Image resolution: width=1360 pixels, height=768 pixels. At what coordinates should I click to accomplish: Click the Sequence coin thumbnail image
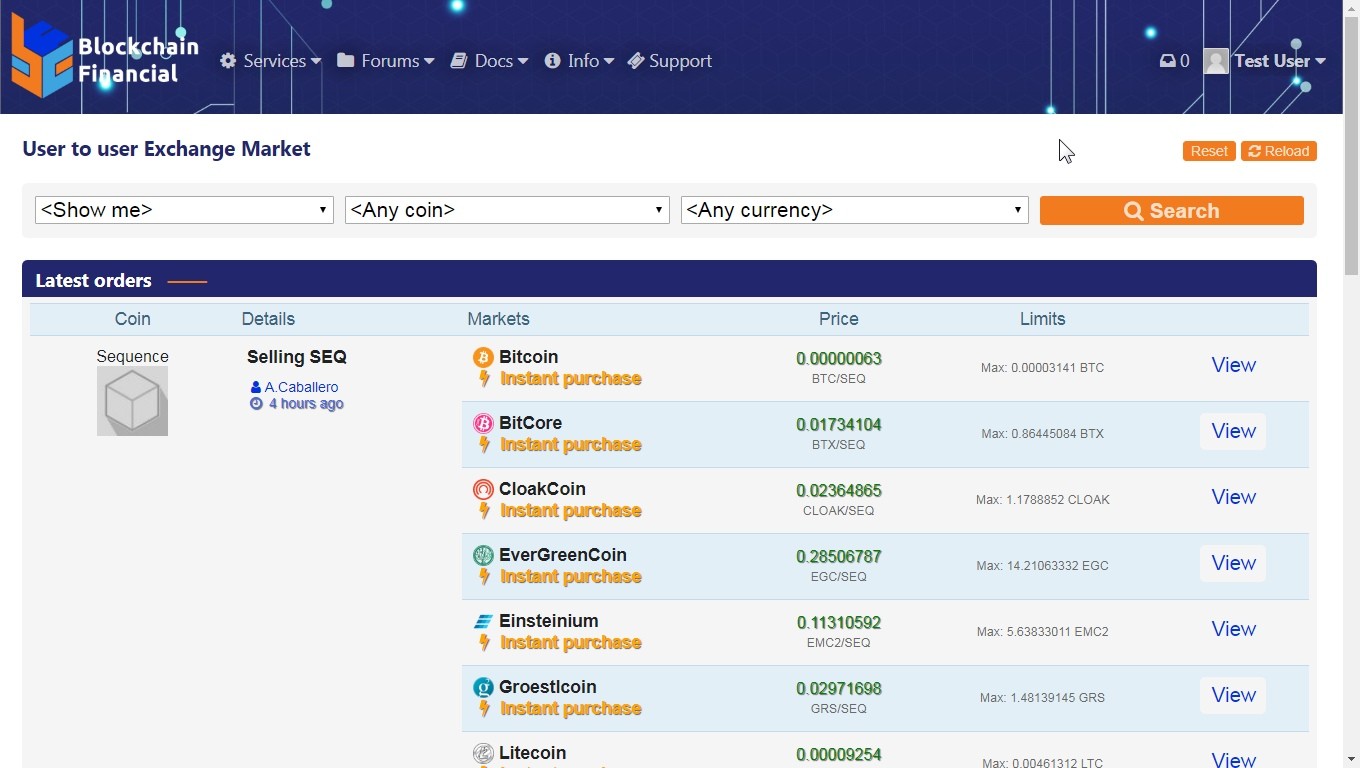132,401
